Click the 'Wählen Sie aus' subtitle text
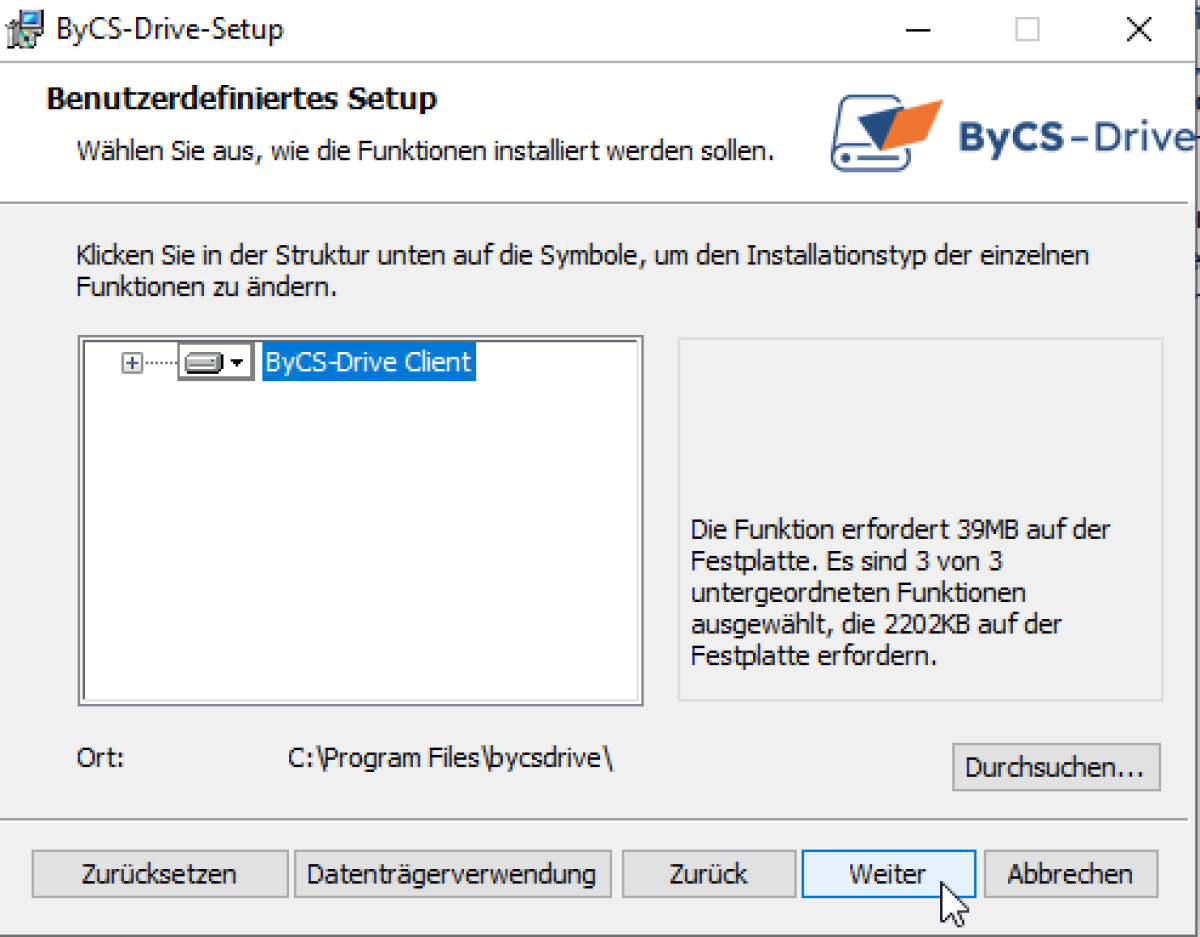 [x=425, y=153]
